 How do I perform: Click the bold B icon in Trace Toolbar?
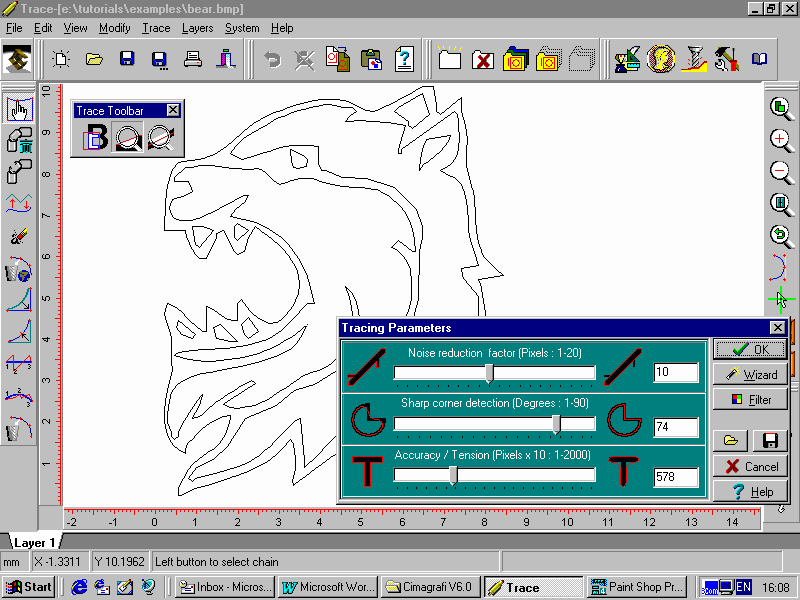[x=95, y=137]
